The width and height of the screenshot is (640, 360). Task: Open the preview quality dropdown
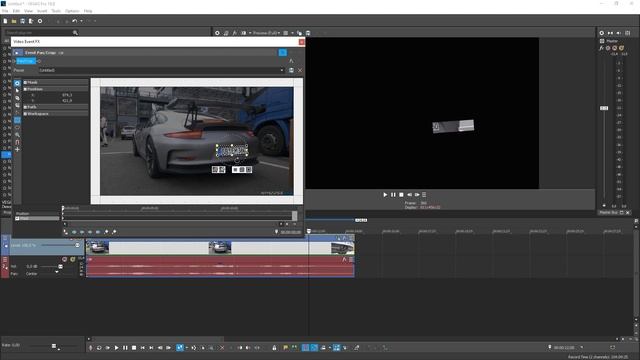(x=266, y=33)
